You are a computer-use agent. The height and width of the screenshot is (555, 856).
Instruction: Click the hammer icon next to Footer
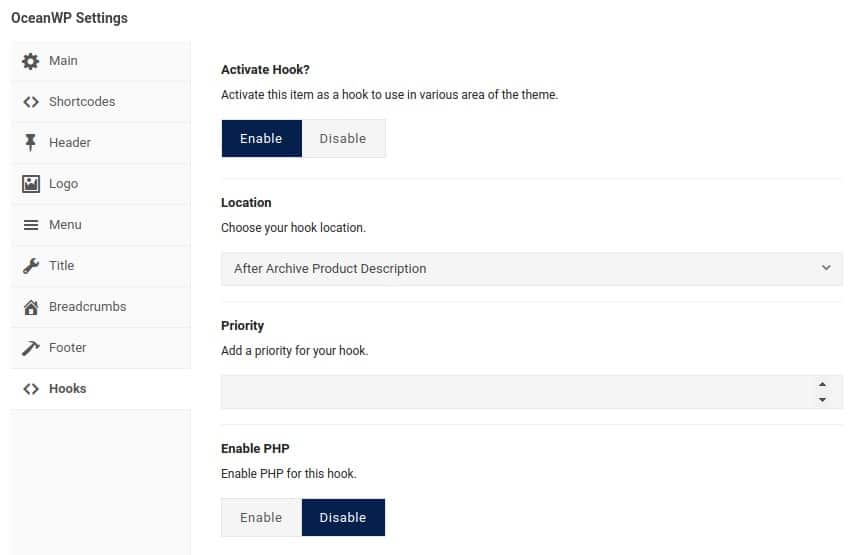pos(31,348)
